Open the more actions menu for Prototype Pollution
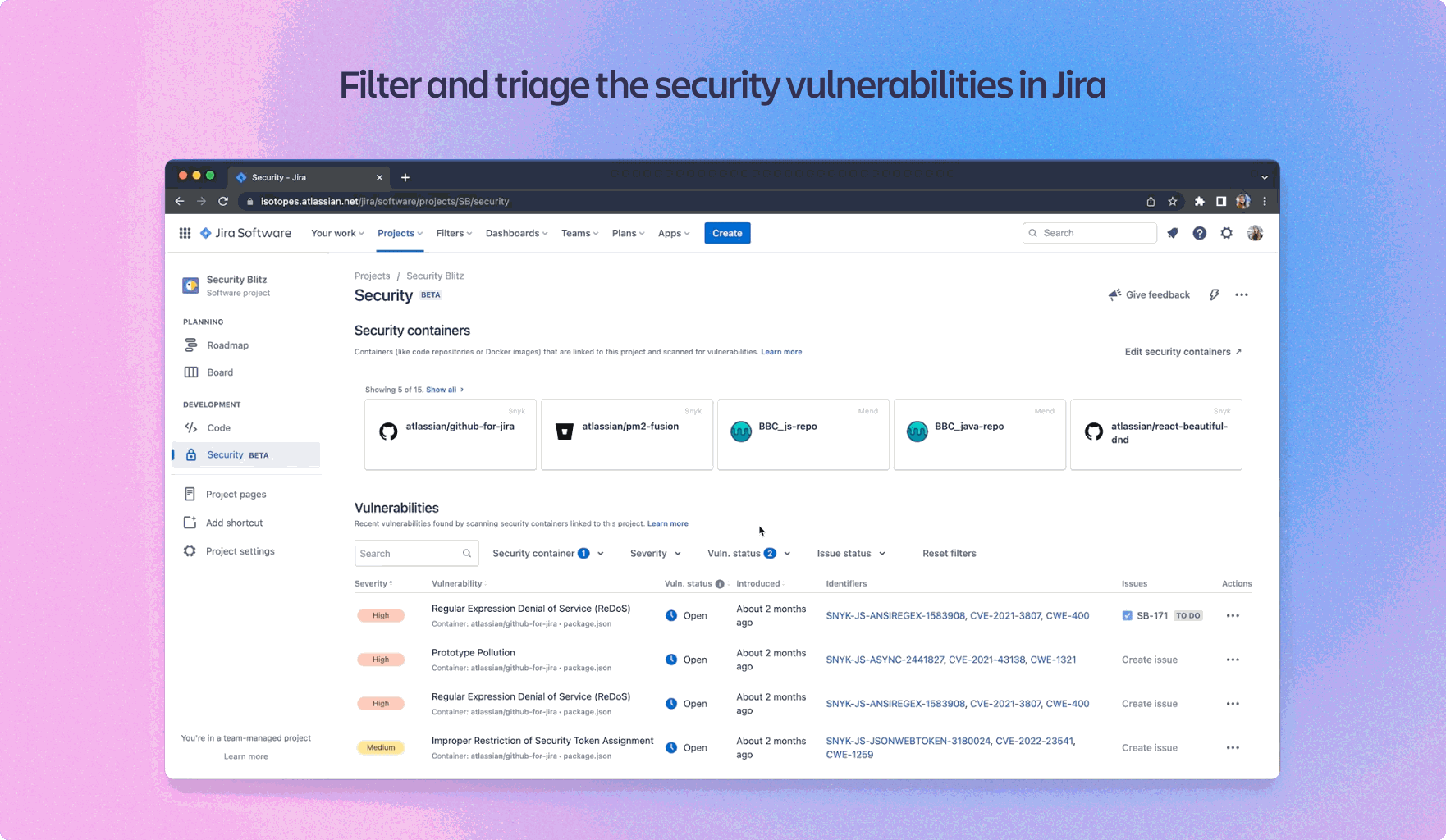 point(1232,660)
